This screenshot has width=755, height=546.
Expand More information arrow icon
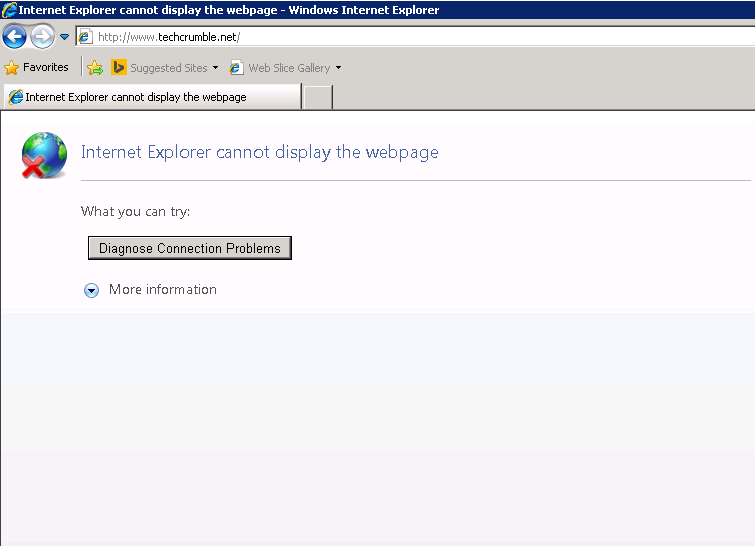pos(91,290)
